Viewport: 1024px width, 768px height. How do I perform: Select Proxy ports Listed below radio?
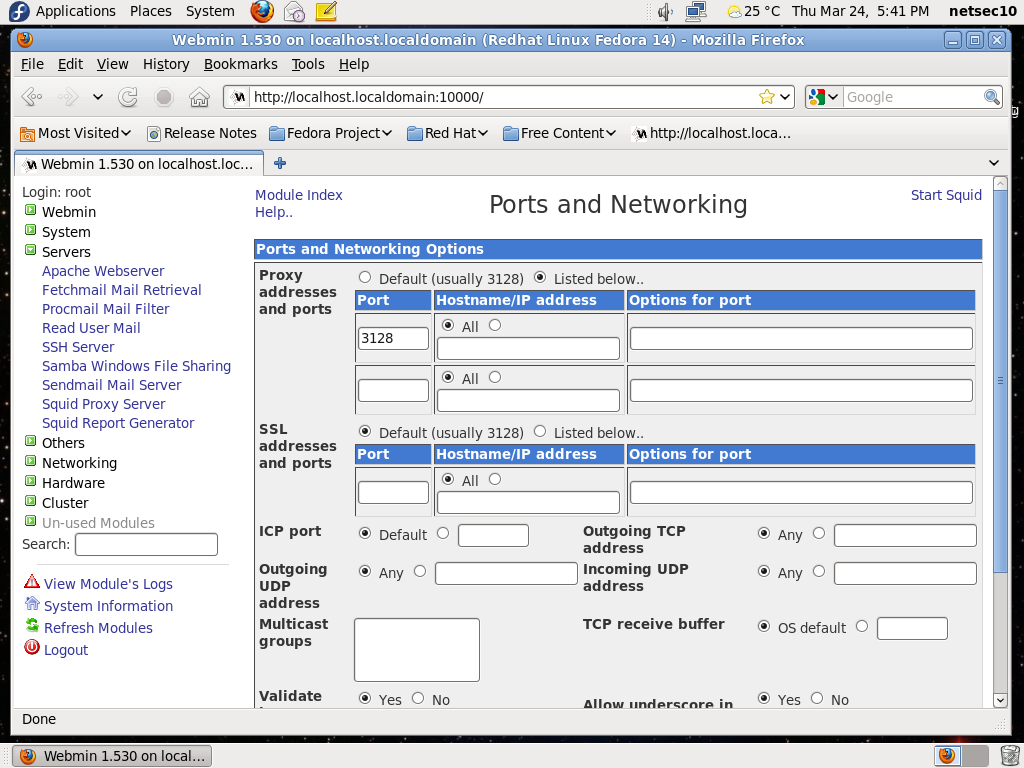[x=539, y=278]
